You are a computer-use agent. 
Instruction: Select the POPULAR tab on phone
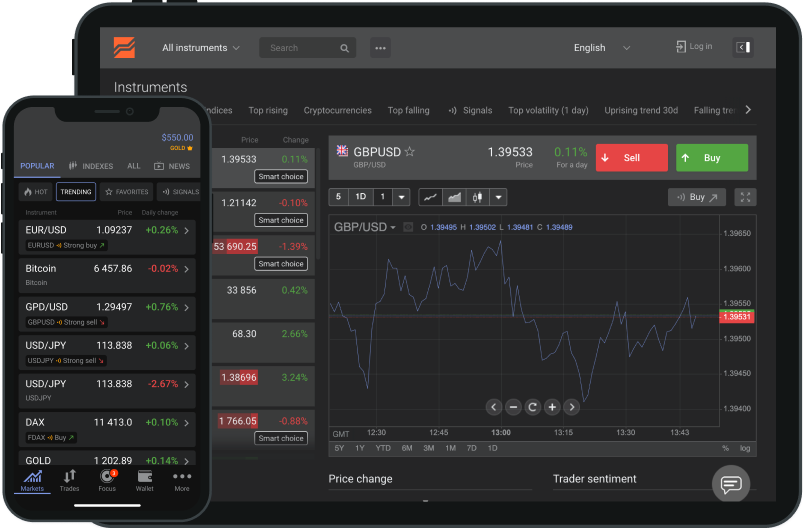[x=37, y=166]
